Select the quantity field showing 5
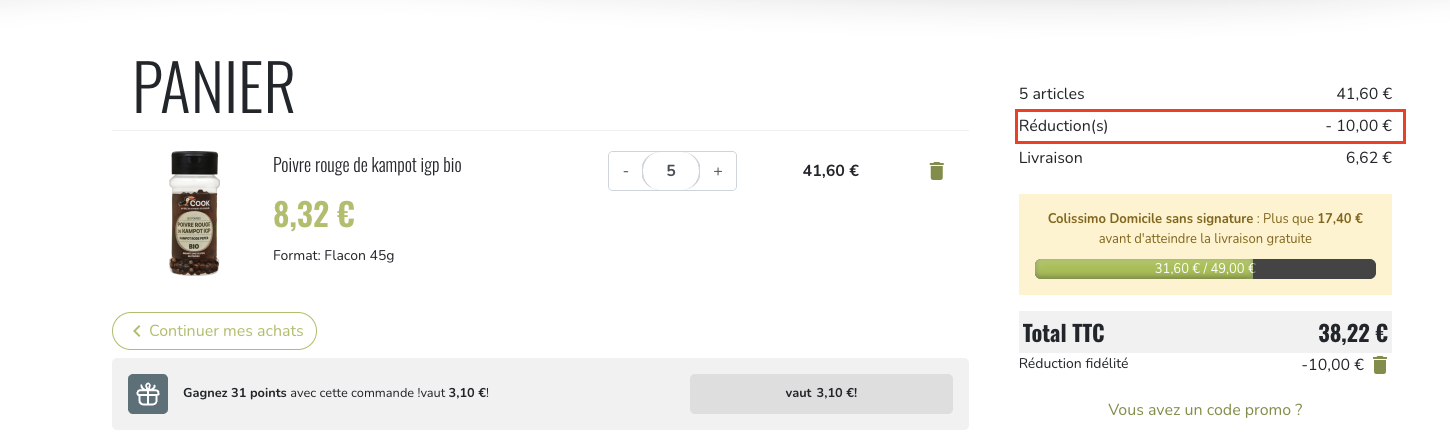 (x=671, y=171)
